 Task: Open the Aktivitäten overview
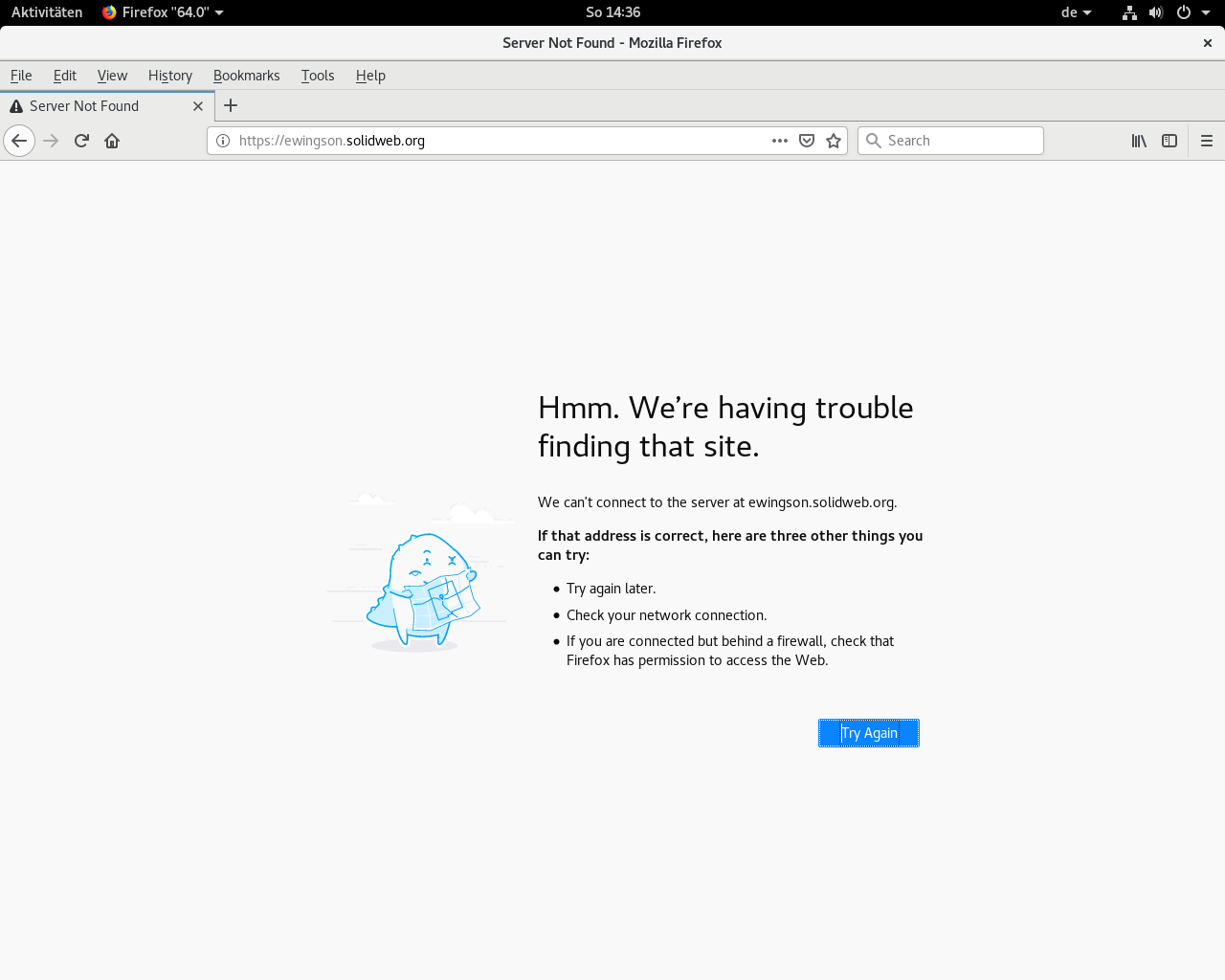[47, 12]
